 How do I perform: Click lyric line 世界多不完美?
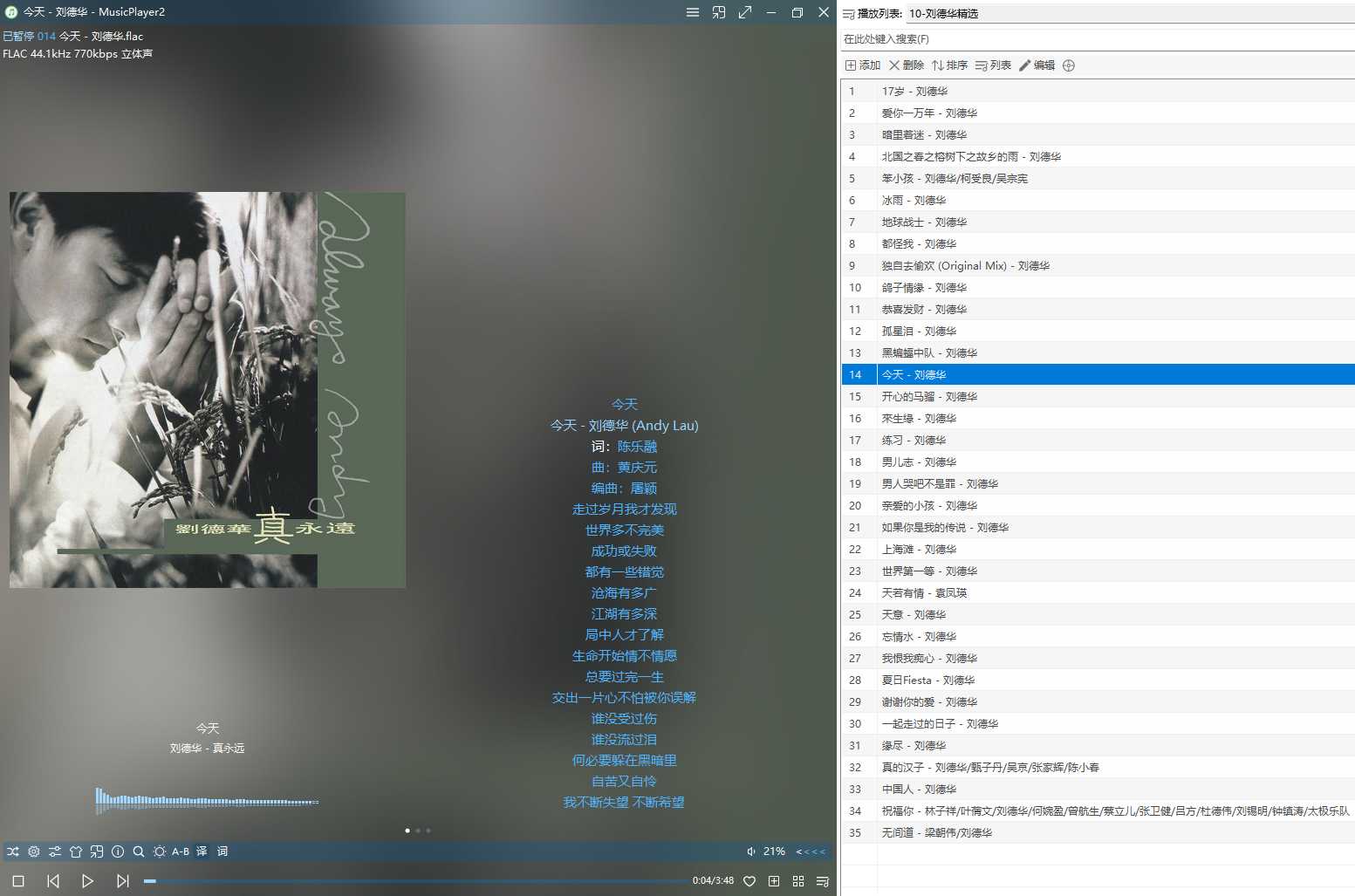point(624,530)
